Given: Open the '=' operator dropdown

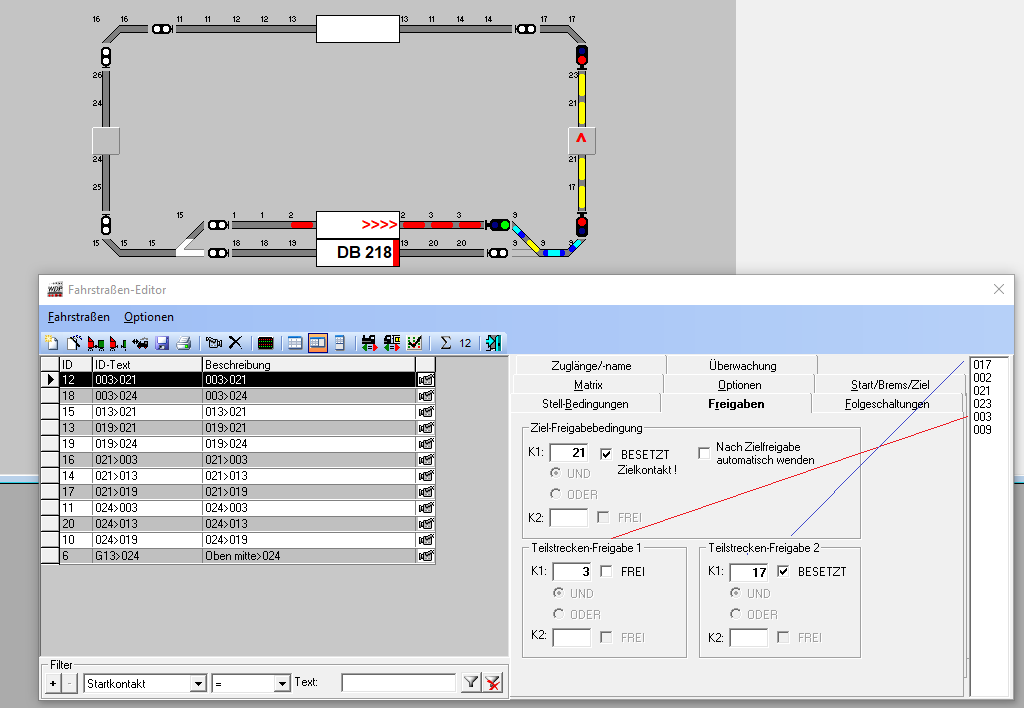Looking at the screenshot, I should tap(281, 683).
